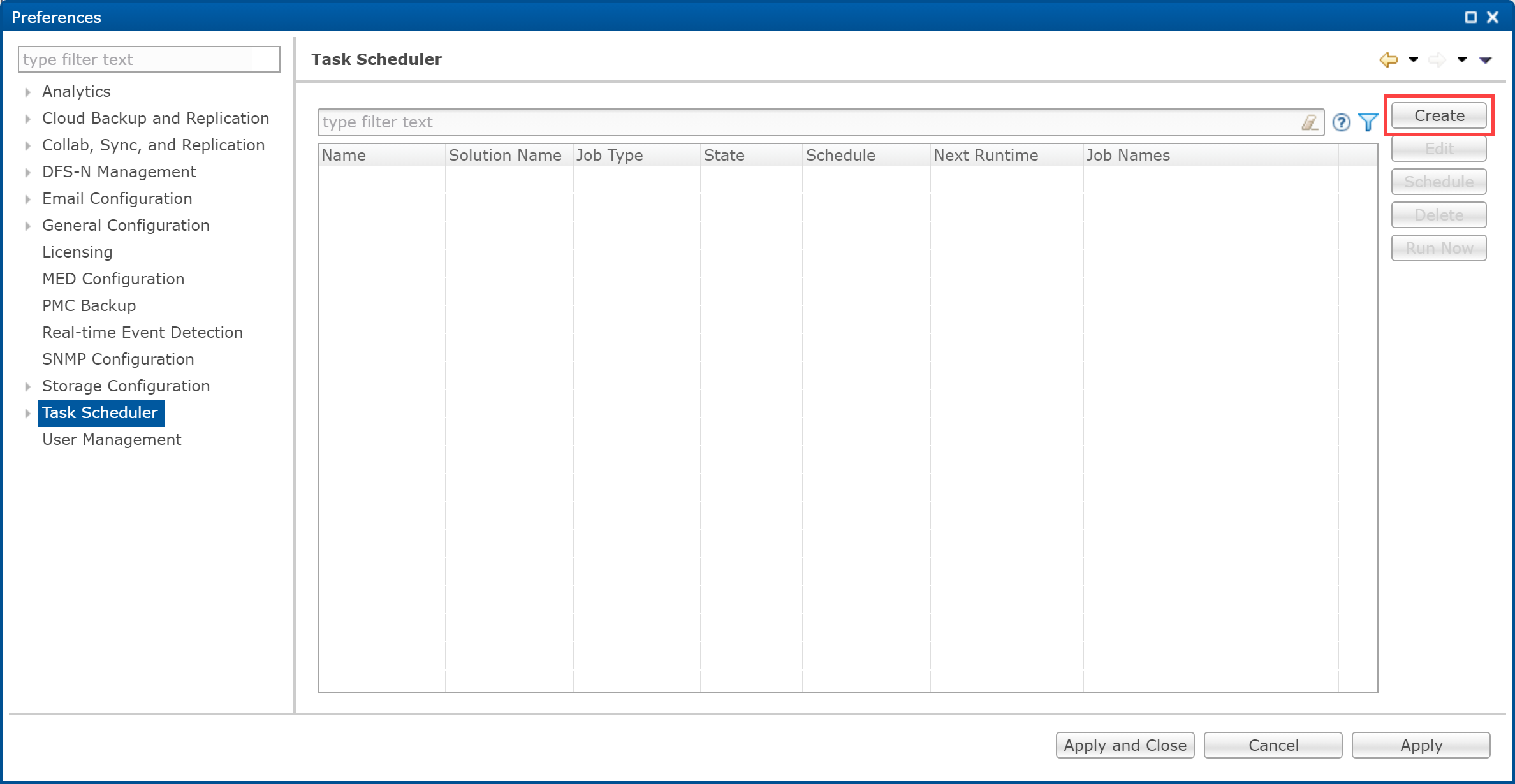This screenshot has height=784, width=1515.
Task: Go back using the yellow arrow icon
Action: [x=1388, y=60]
